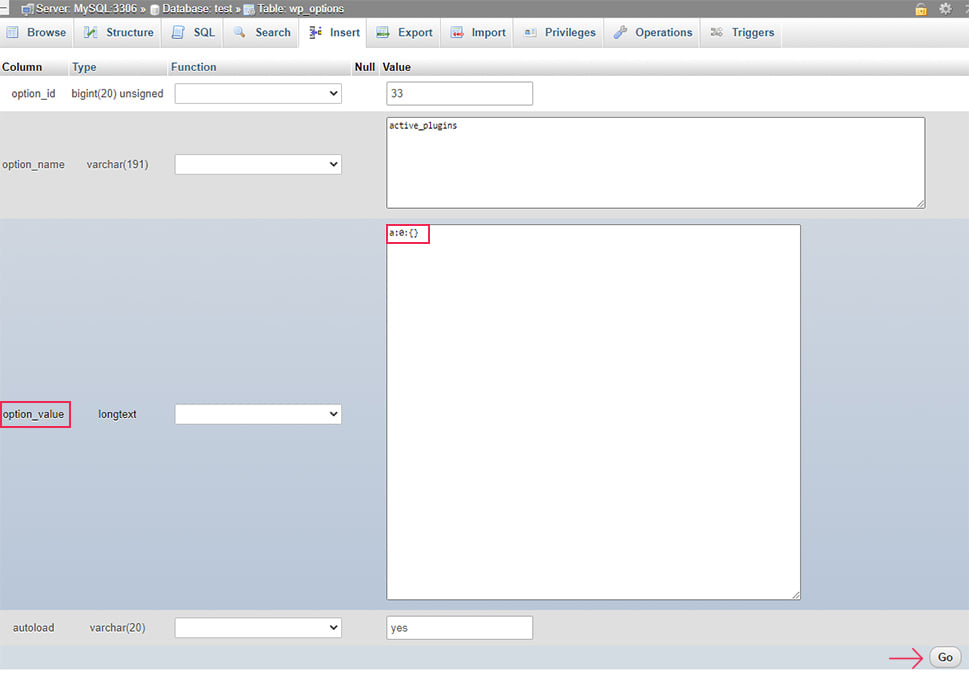Screen dimensions: 969x676
Task: Click the database icon in breadcrumb
Action: point(155,9)
